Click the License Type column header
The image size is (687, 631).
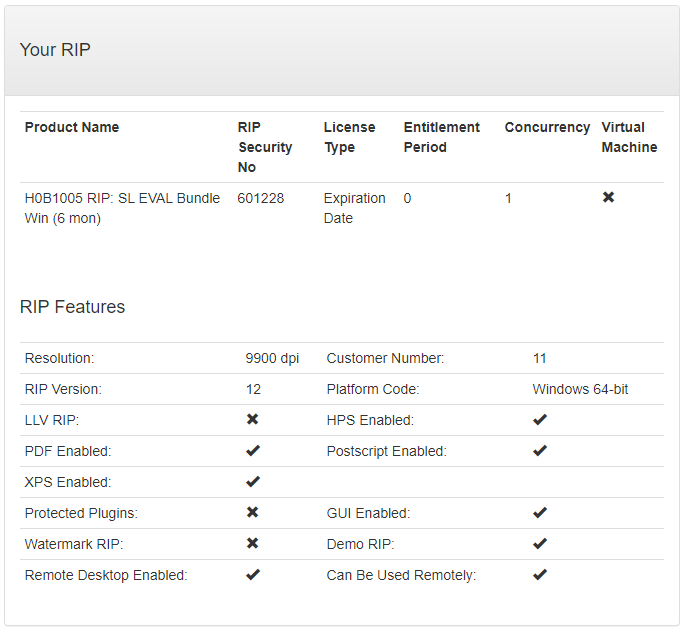coord(349,137)
